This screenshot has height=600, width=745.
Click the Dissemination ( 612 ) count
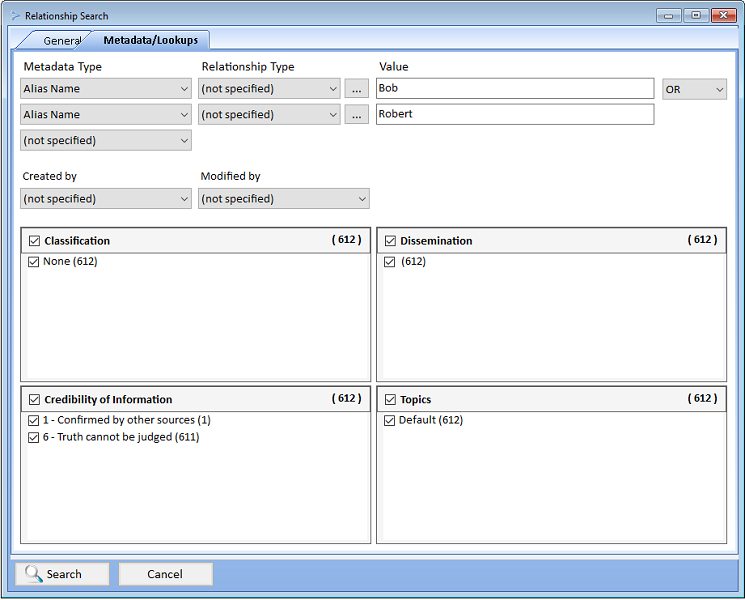702,239
